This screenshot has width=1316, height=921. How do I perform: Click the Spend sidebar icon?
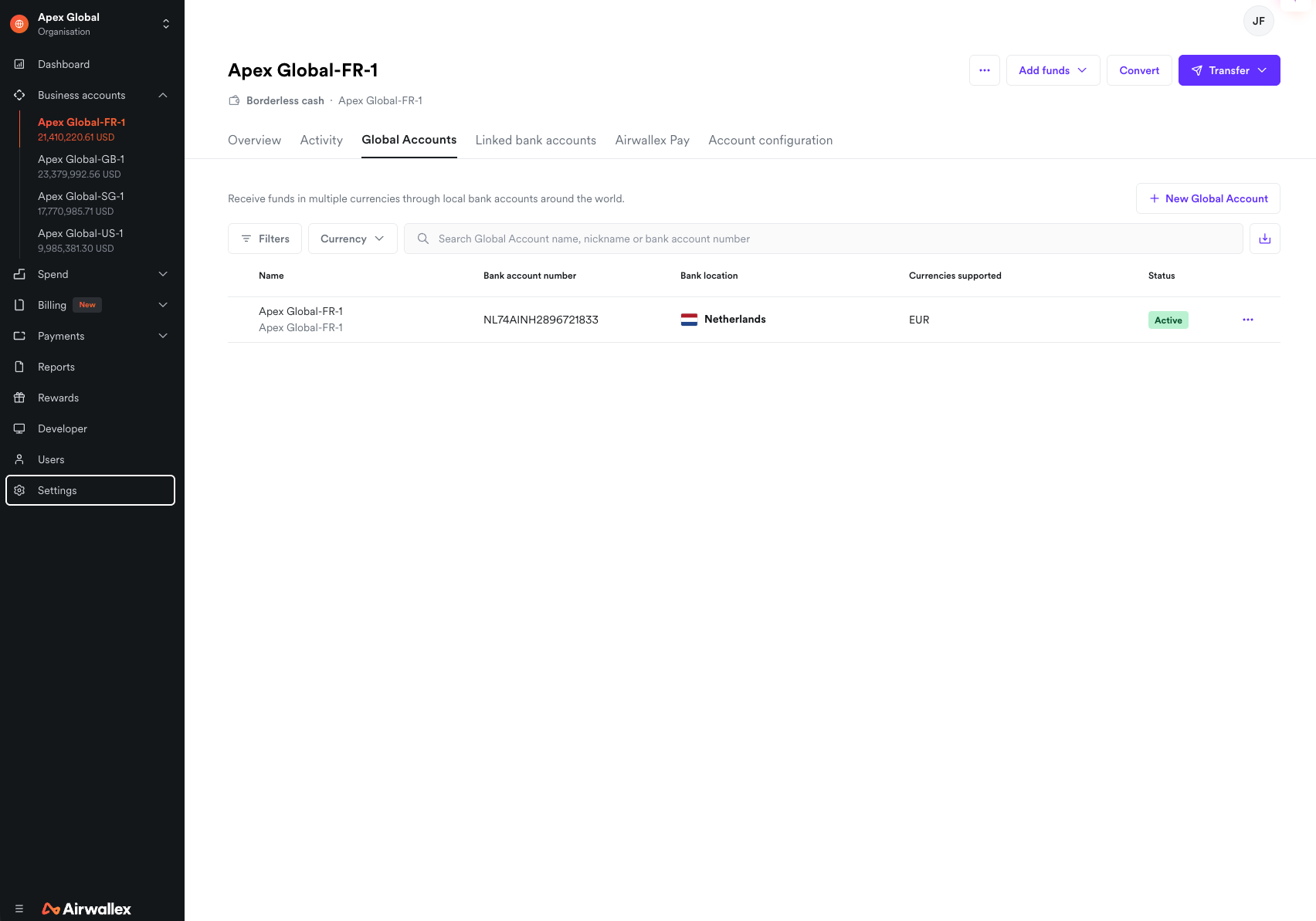point(19,274)
